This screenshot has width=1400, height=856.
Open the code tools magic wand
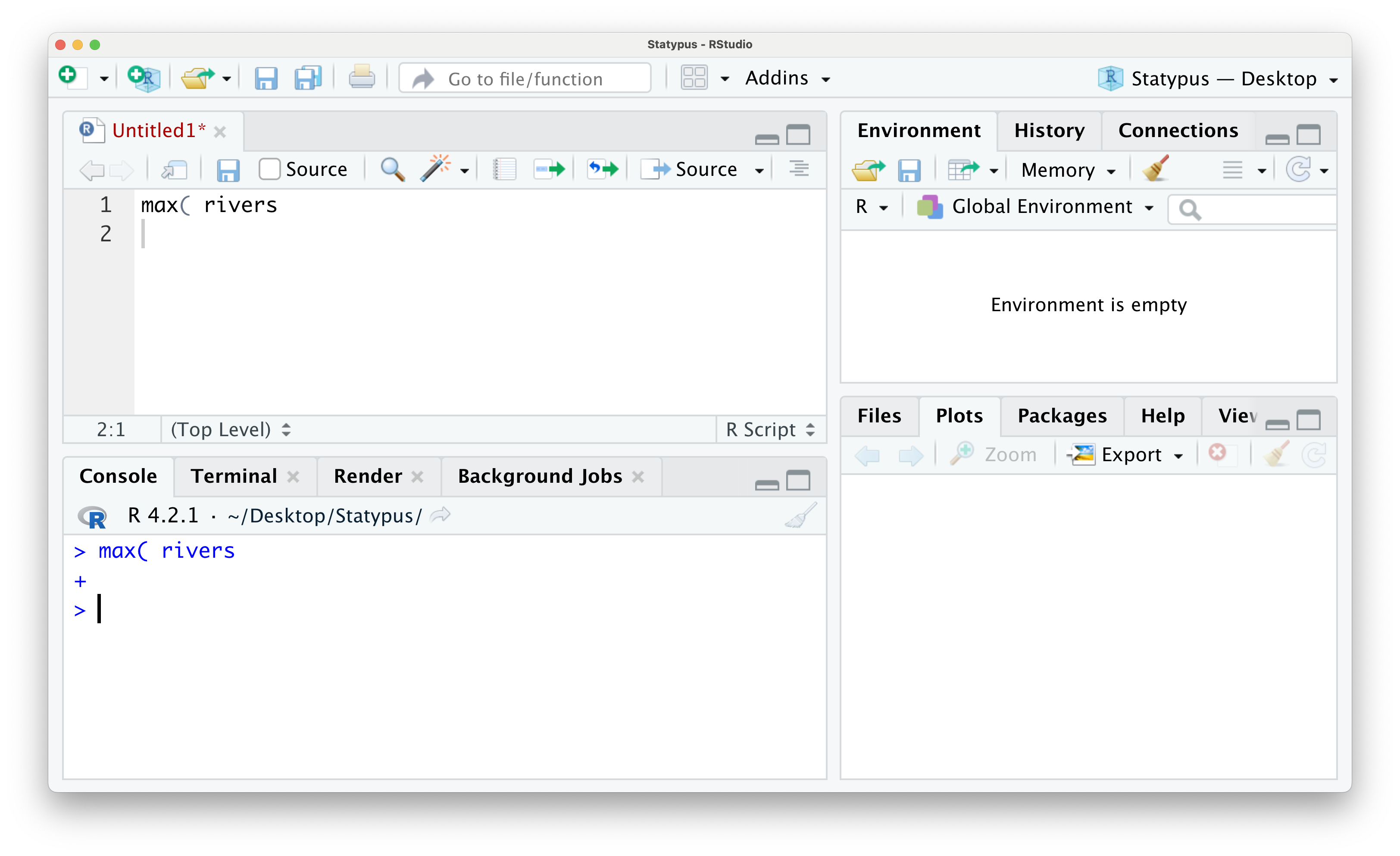436,169
